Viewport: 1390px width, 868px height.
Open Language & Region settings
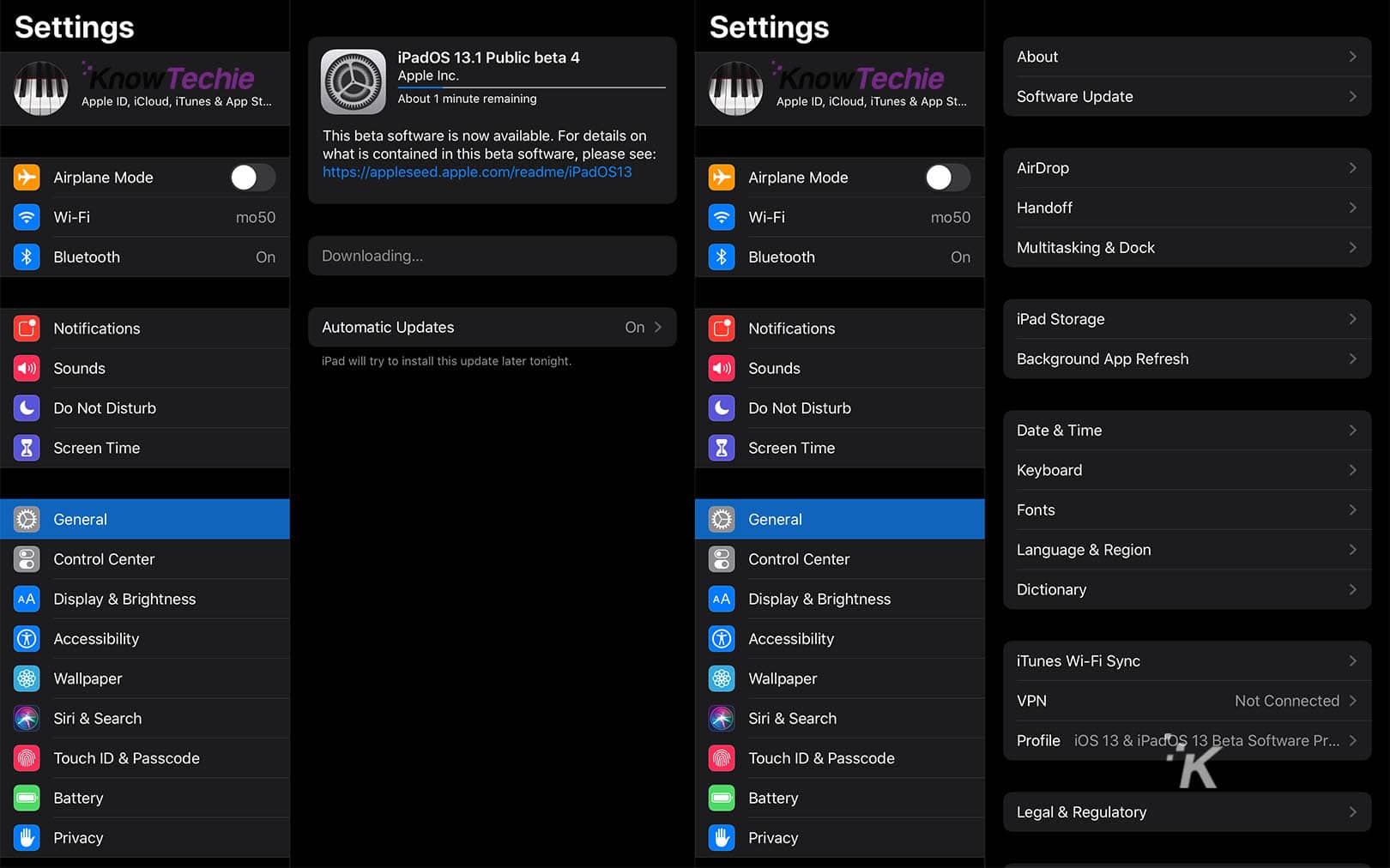(1187, 550)
